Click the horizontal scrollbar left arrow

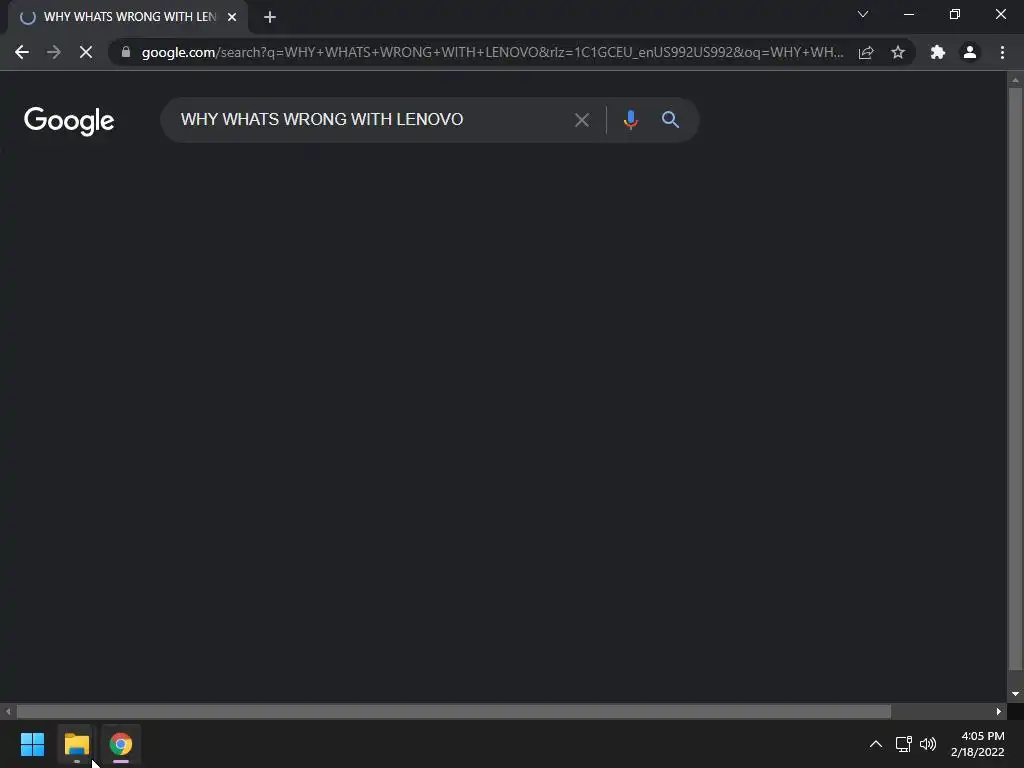8,711
